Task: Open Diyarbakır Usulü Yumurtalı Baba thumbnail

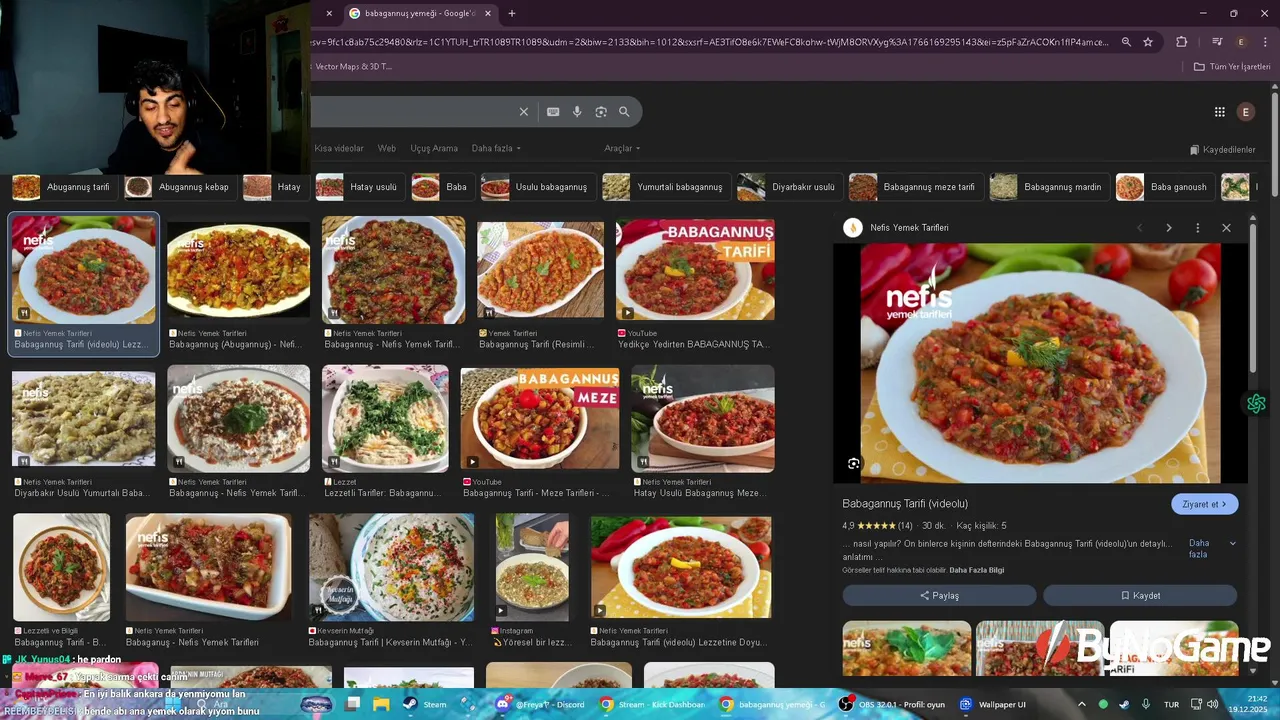Action: coord(84,419)
